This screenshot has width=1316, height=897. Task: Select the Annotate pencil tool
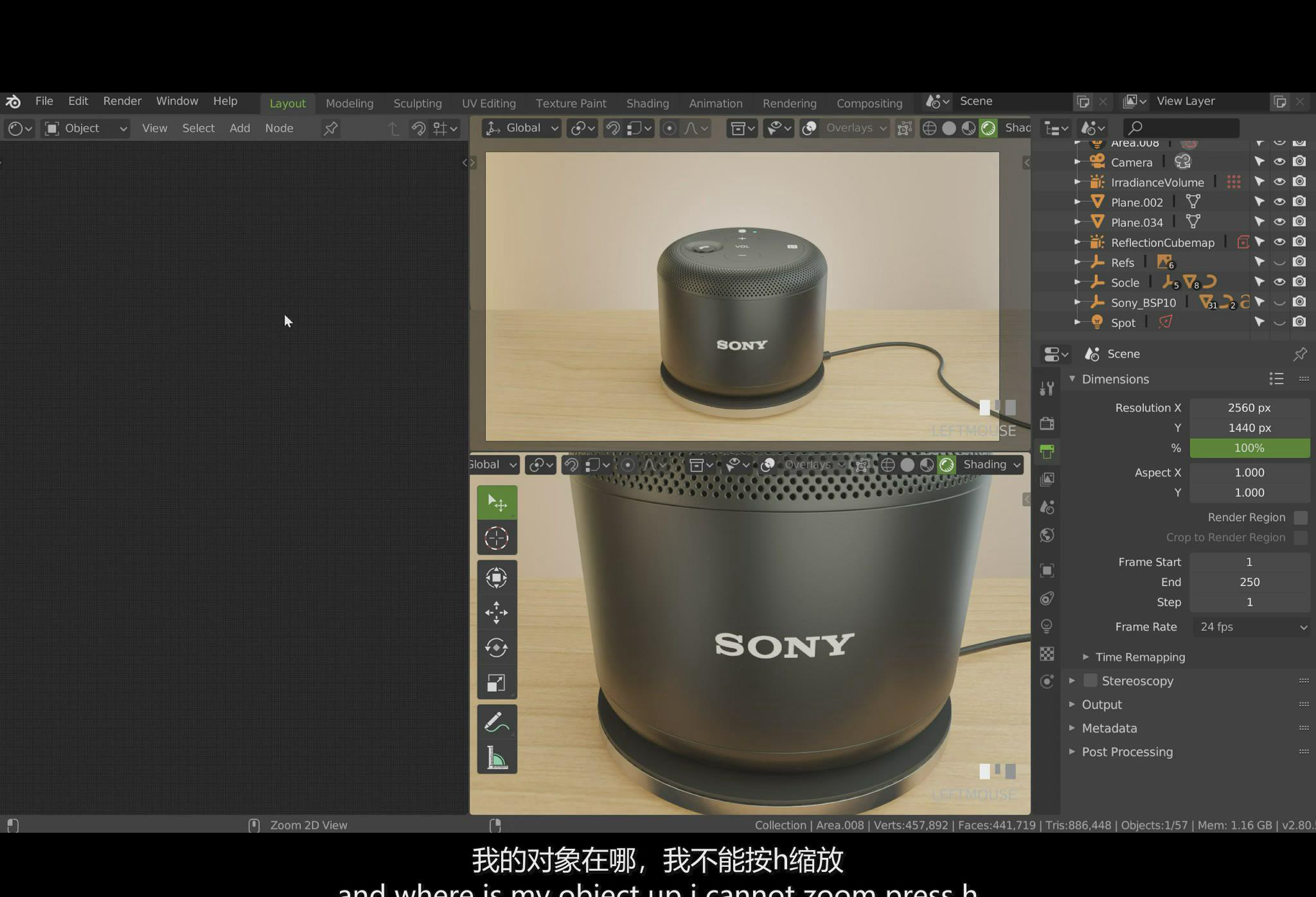497,722
